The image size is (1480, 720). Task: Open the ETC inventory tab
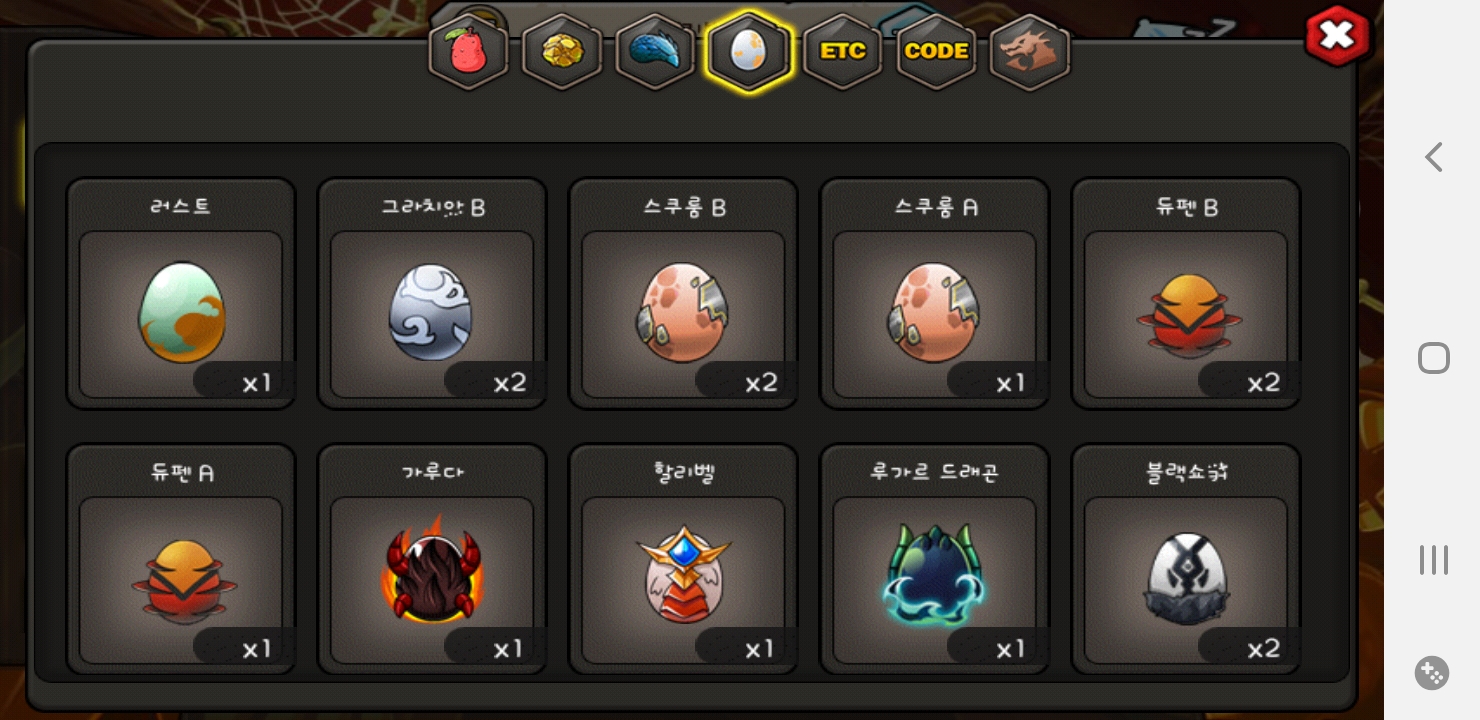coord(843,52)
